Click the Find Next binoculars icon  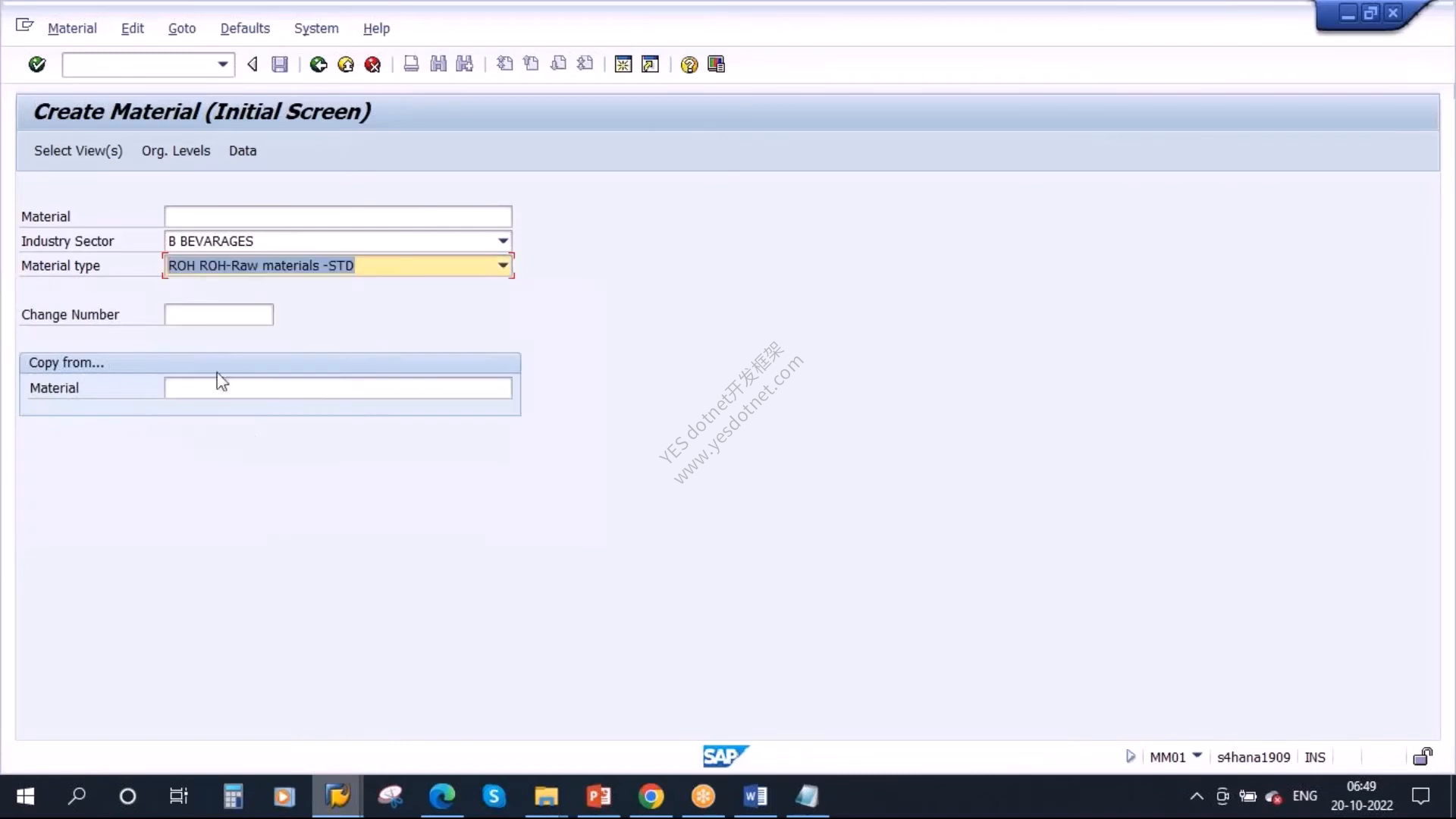point(465,64)
